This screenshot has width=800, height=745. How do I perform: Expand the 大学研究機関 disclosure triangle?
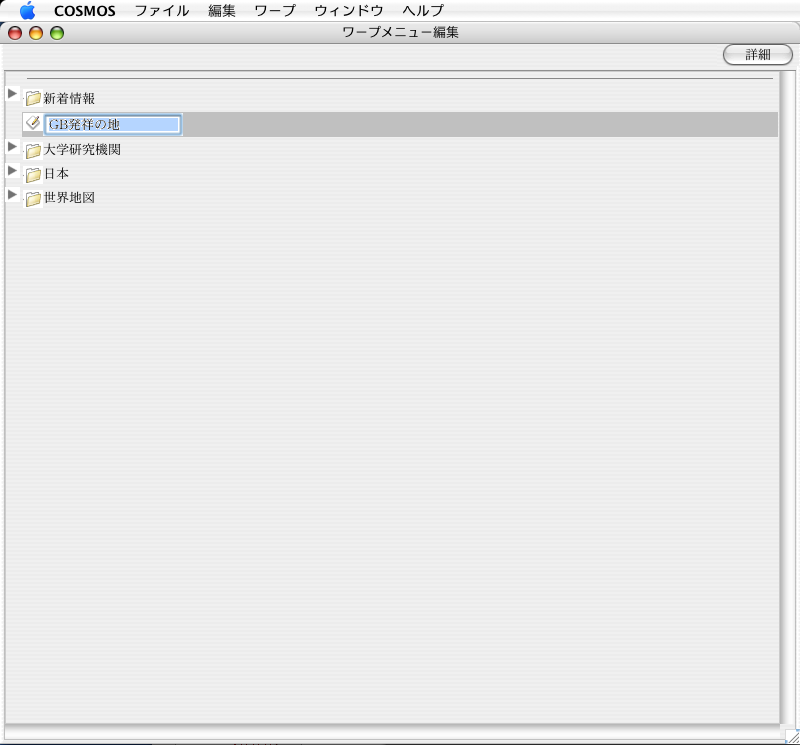point(12,146)
